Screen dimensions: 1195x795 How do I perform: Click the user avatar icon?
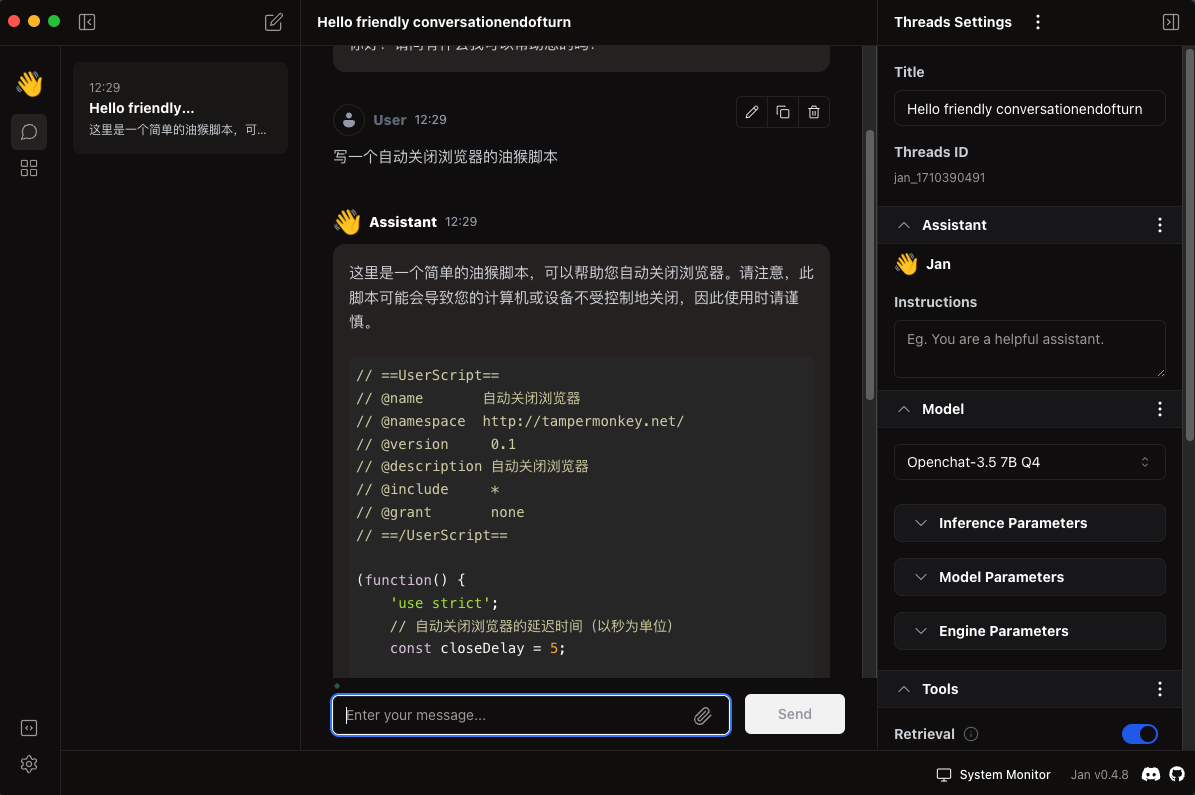pyautogui.click(x=348, y=120)
